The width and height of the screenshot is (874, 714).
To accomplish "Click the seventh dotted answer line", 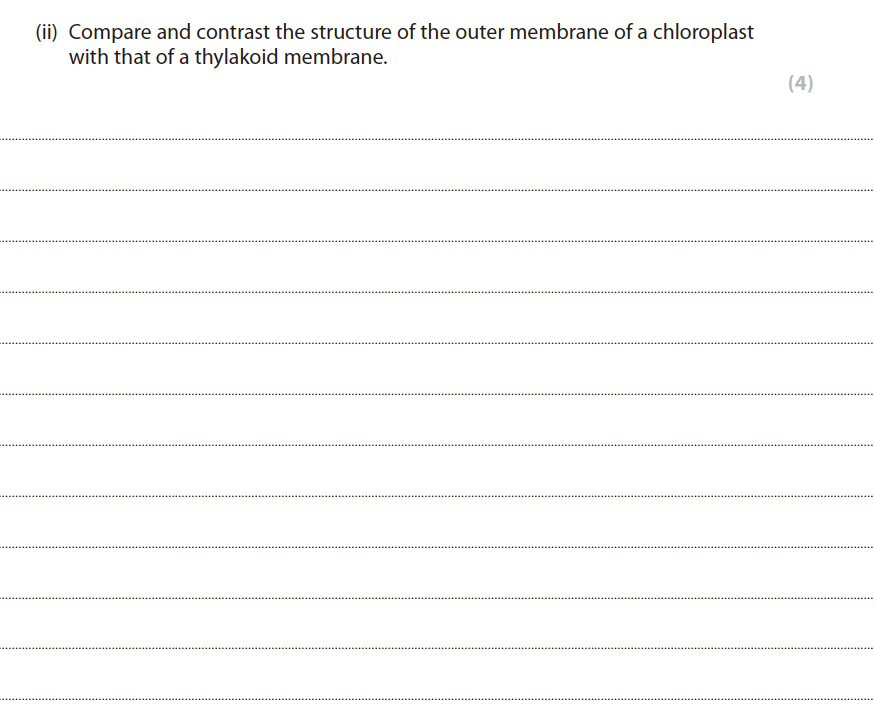I will pos(437,444).
